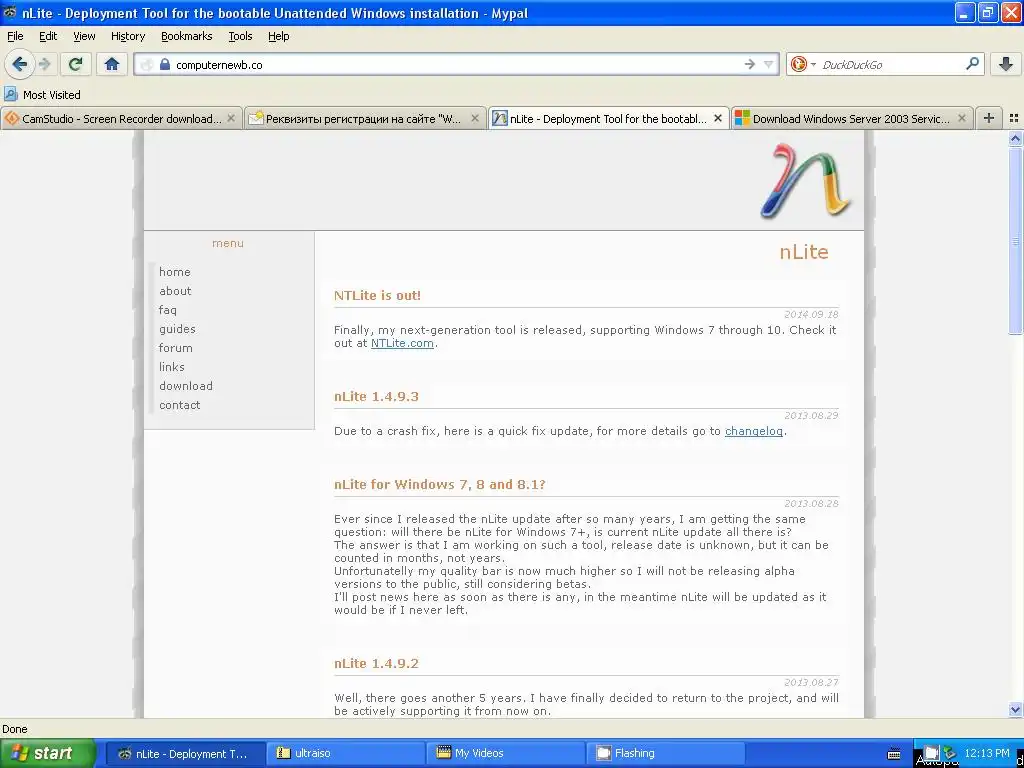Click 'nLite for Windows 7, 8 and 8.1?' heading
The image size is (1024, 768).
(x=440, y=485)
